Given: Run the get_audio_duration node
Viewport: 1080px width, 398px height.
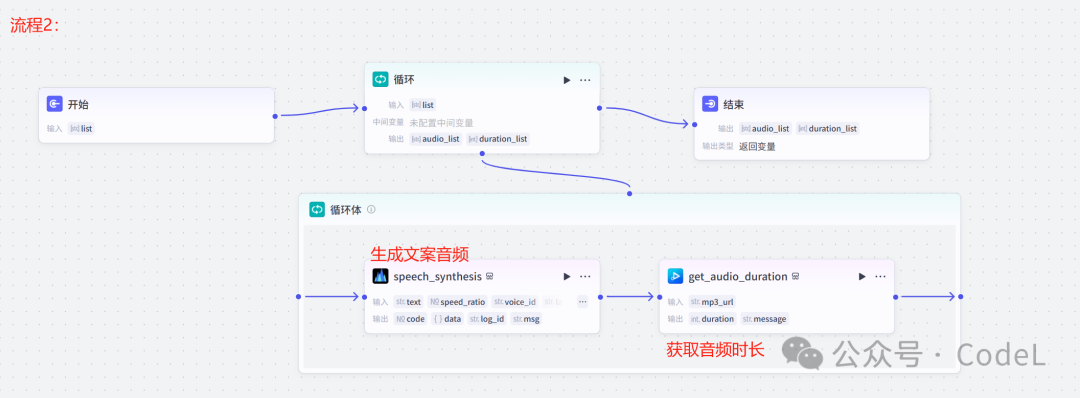Looking at the screenshot, I should coord(862,276).
